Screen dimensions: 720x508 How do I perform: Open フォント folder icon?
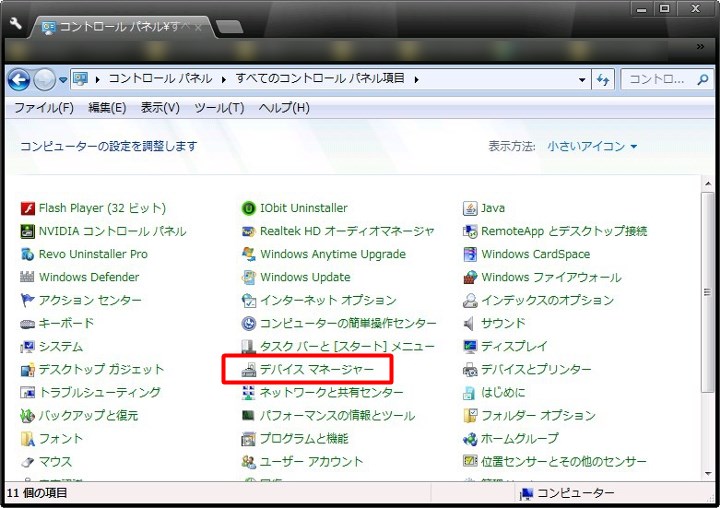pyautogui.click(x=28, y=439)
